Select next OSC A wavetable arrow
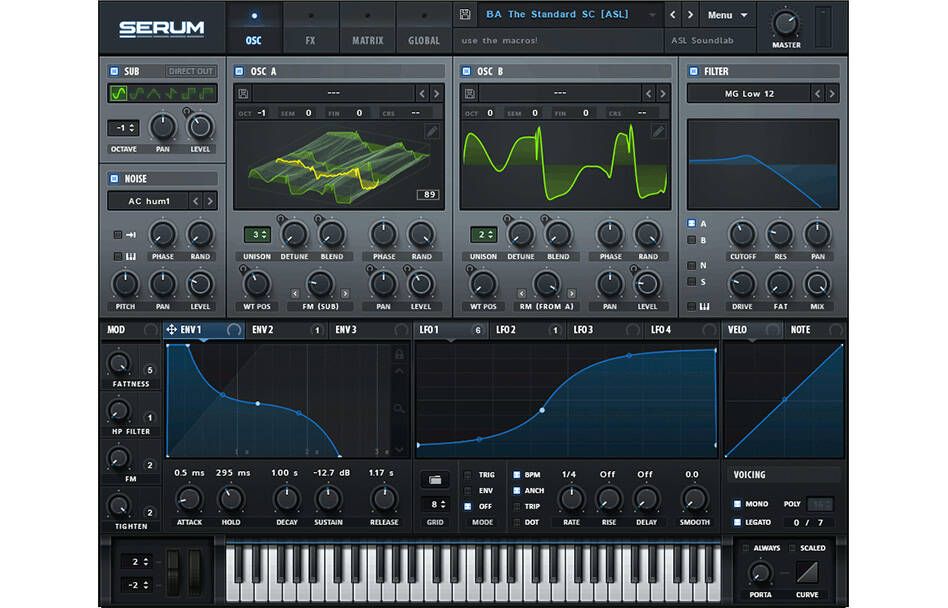948x608 pixels. (437, 94)
